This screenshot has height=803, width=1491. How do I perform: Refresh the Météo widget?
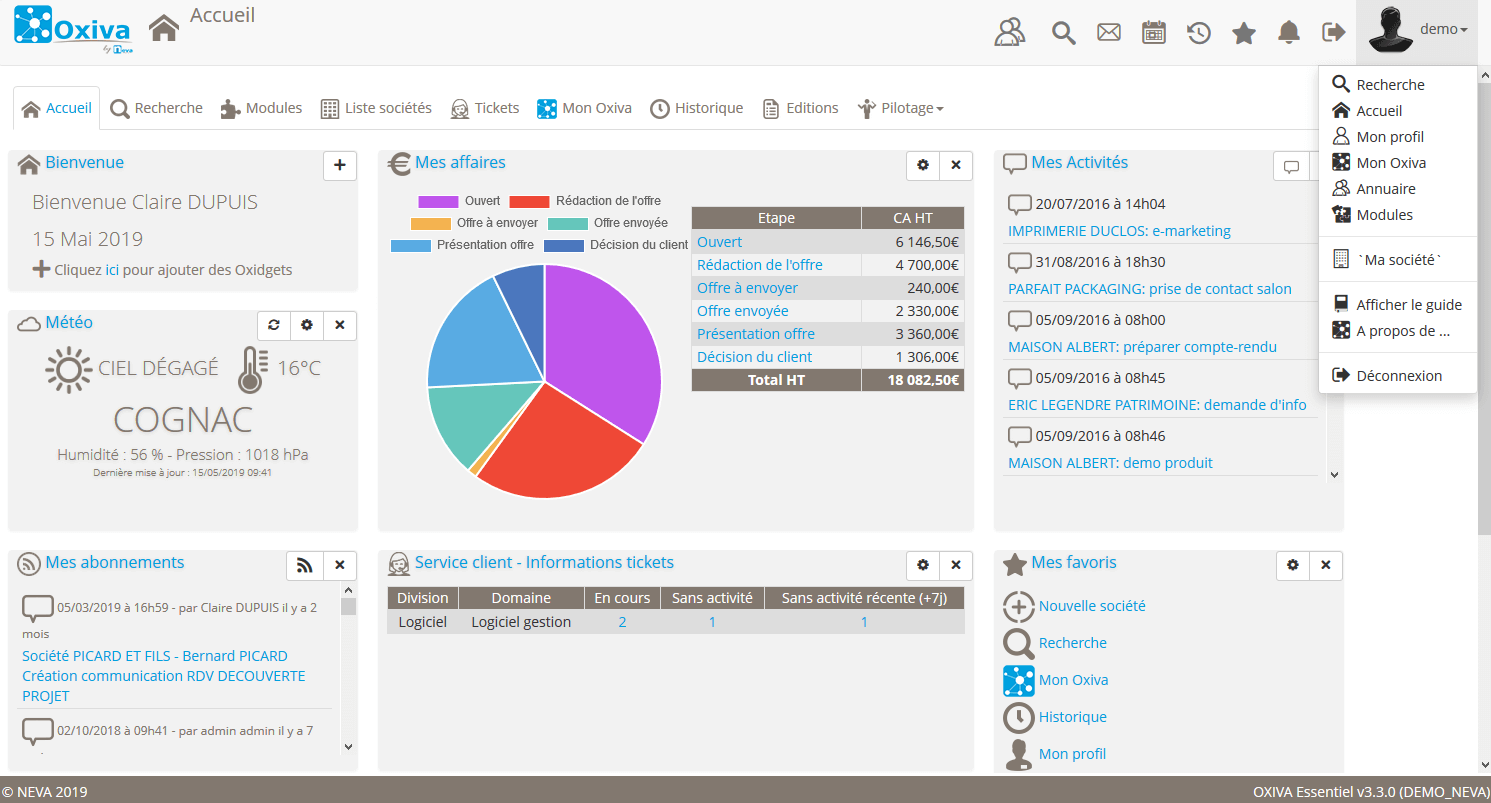[274, 325]
